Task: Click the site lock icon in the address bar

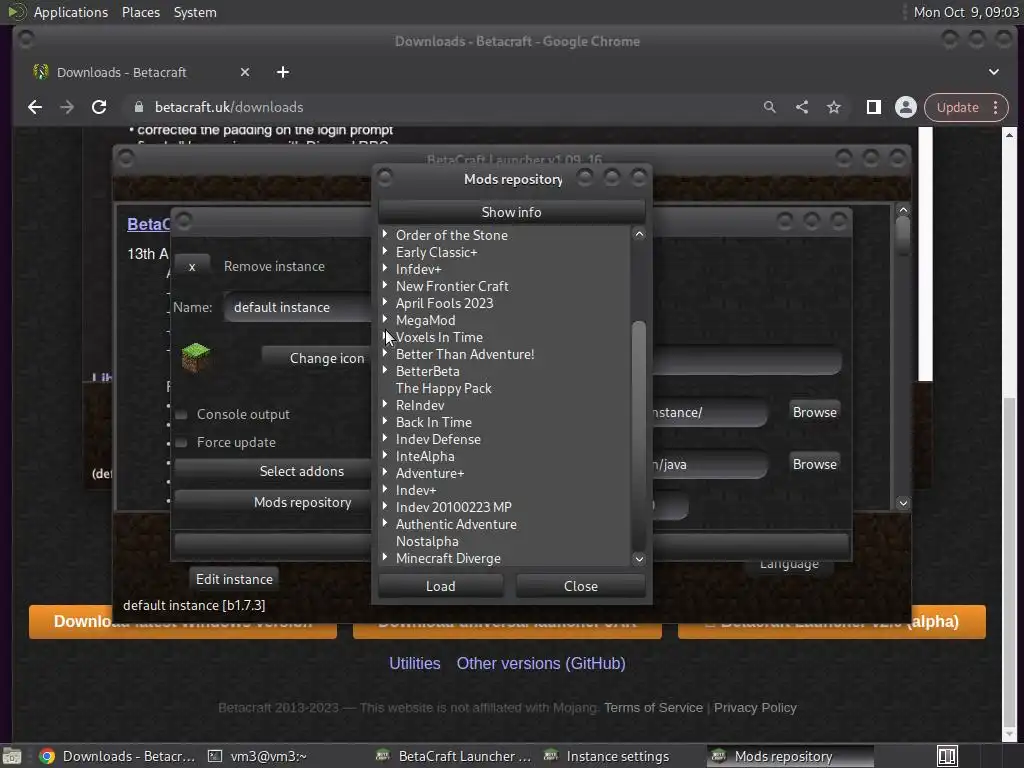Action: [x=138, y=107]
